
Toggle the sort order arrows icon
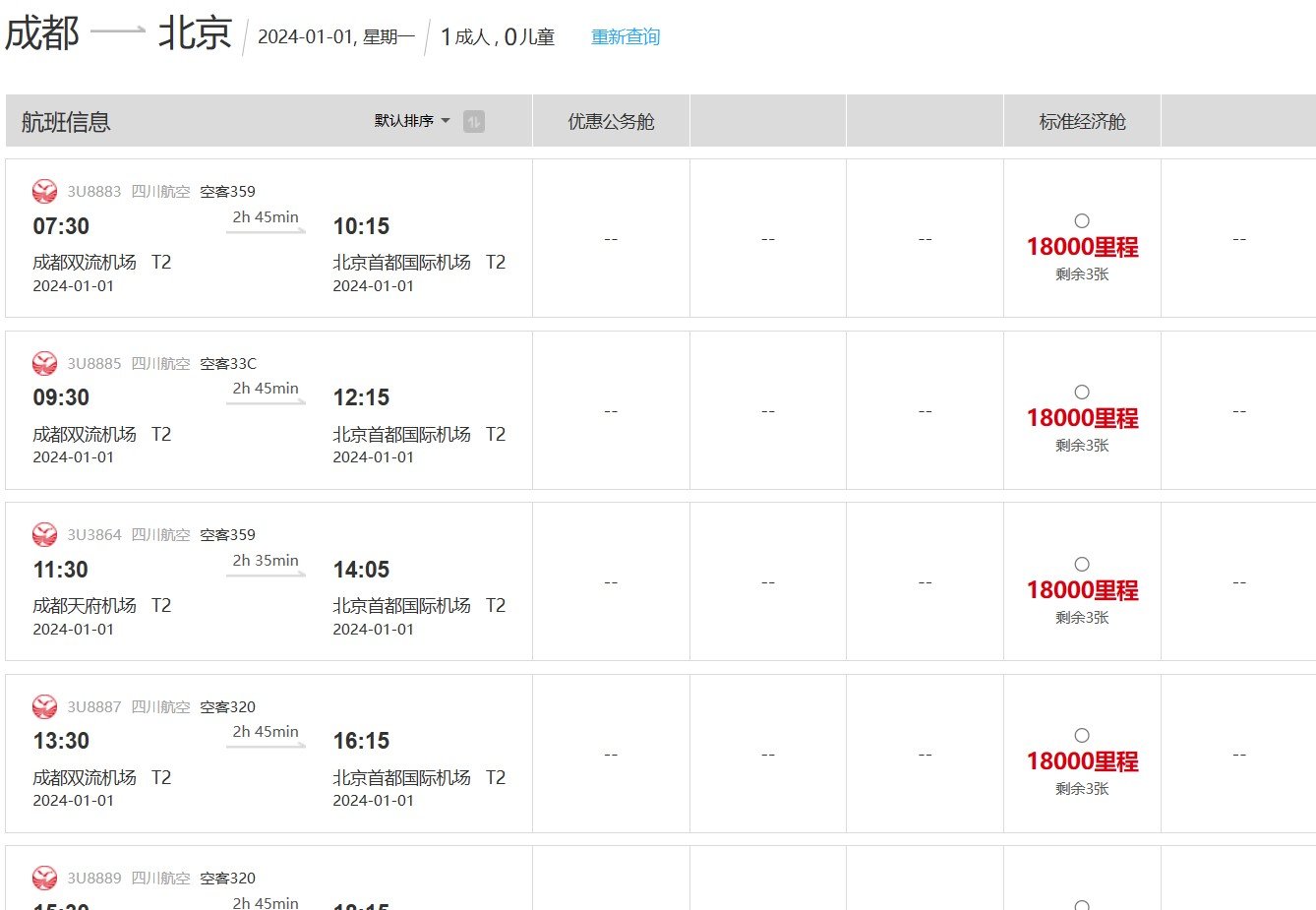474,122
